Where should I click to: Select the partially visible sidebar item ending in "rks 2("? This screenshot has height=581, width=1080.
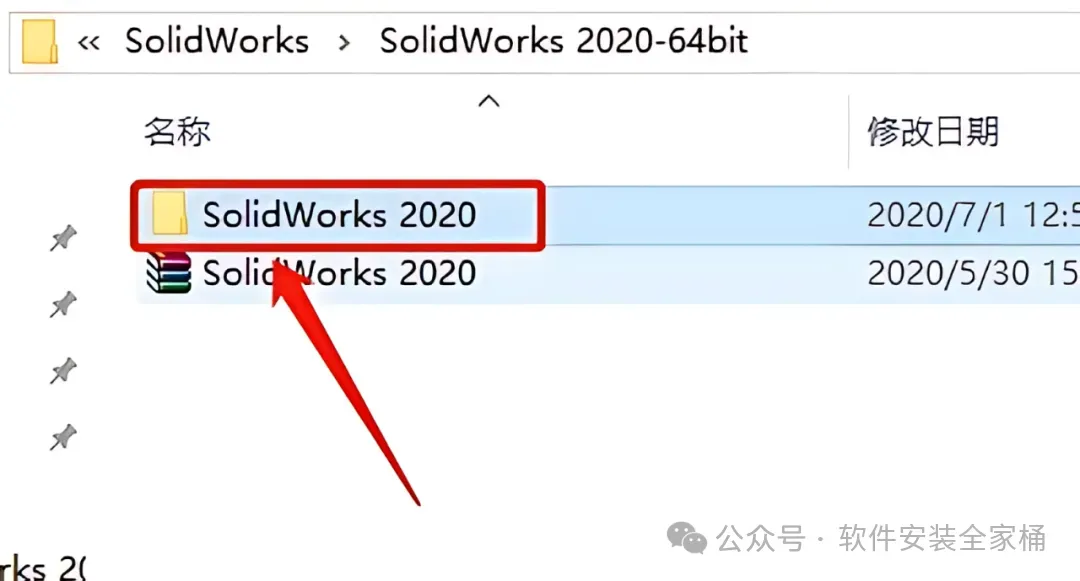43,567
